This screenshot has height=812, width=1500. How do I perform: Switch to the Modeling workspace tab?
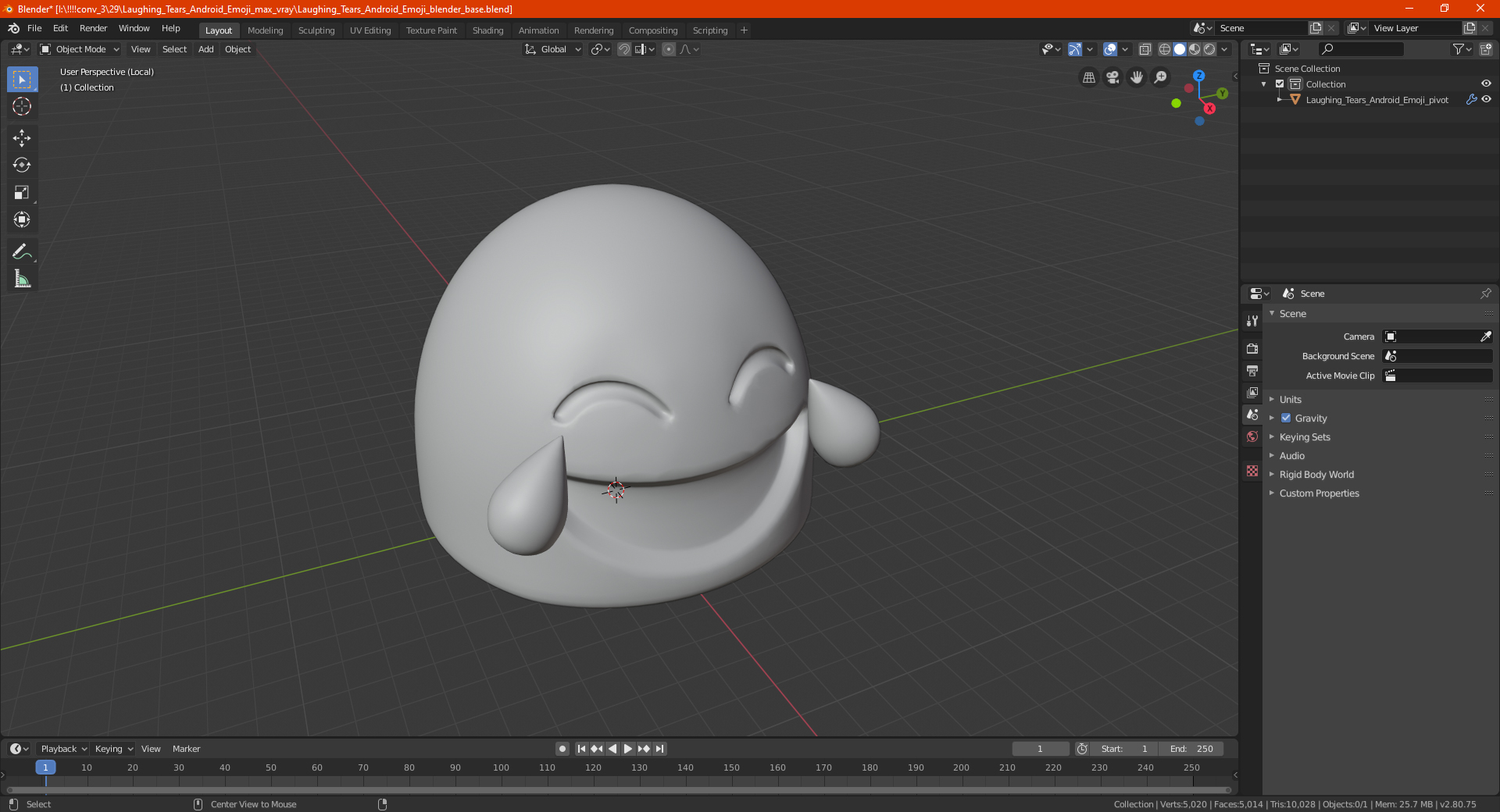(265, 30)
